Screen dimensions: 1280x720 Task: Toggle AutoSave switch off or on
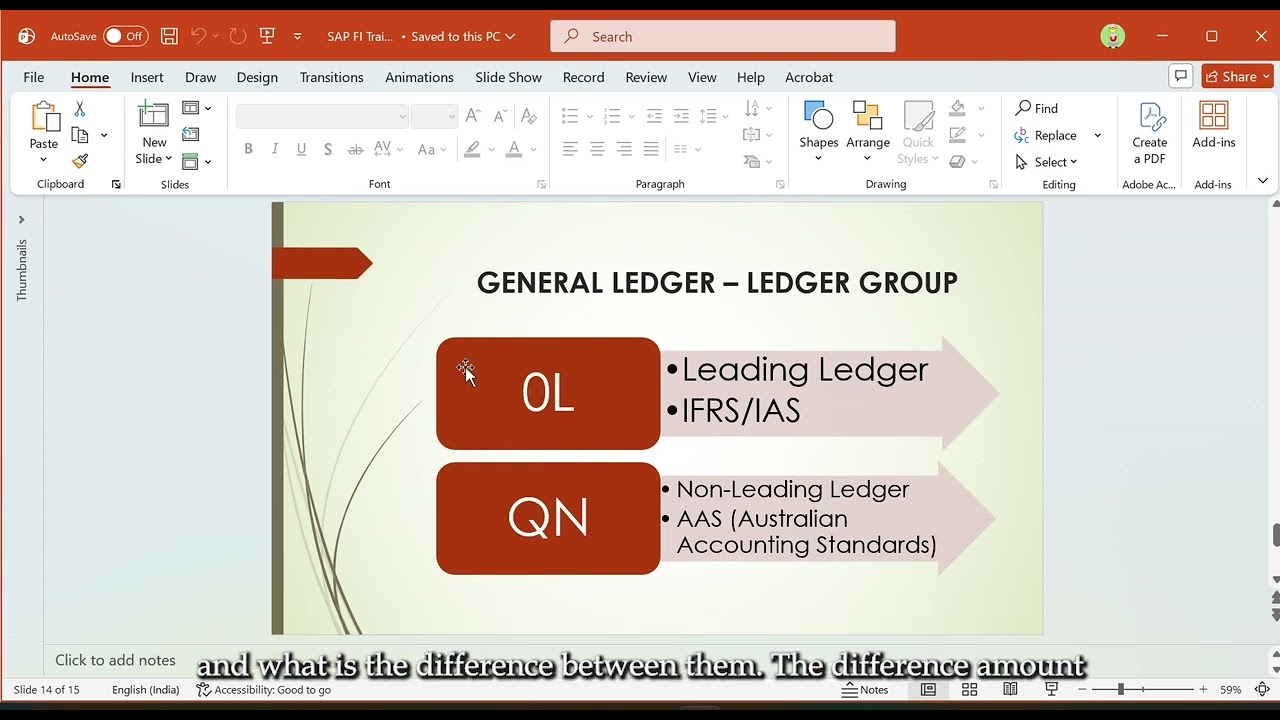[126, 36]
